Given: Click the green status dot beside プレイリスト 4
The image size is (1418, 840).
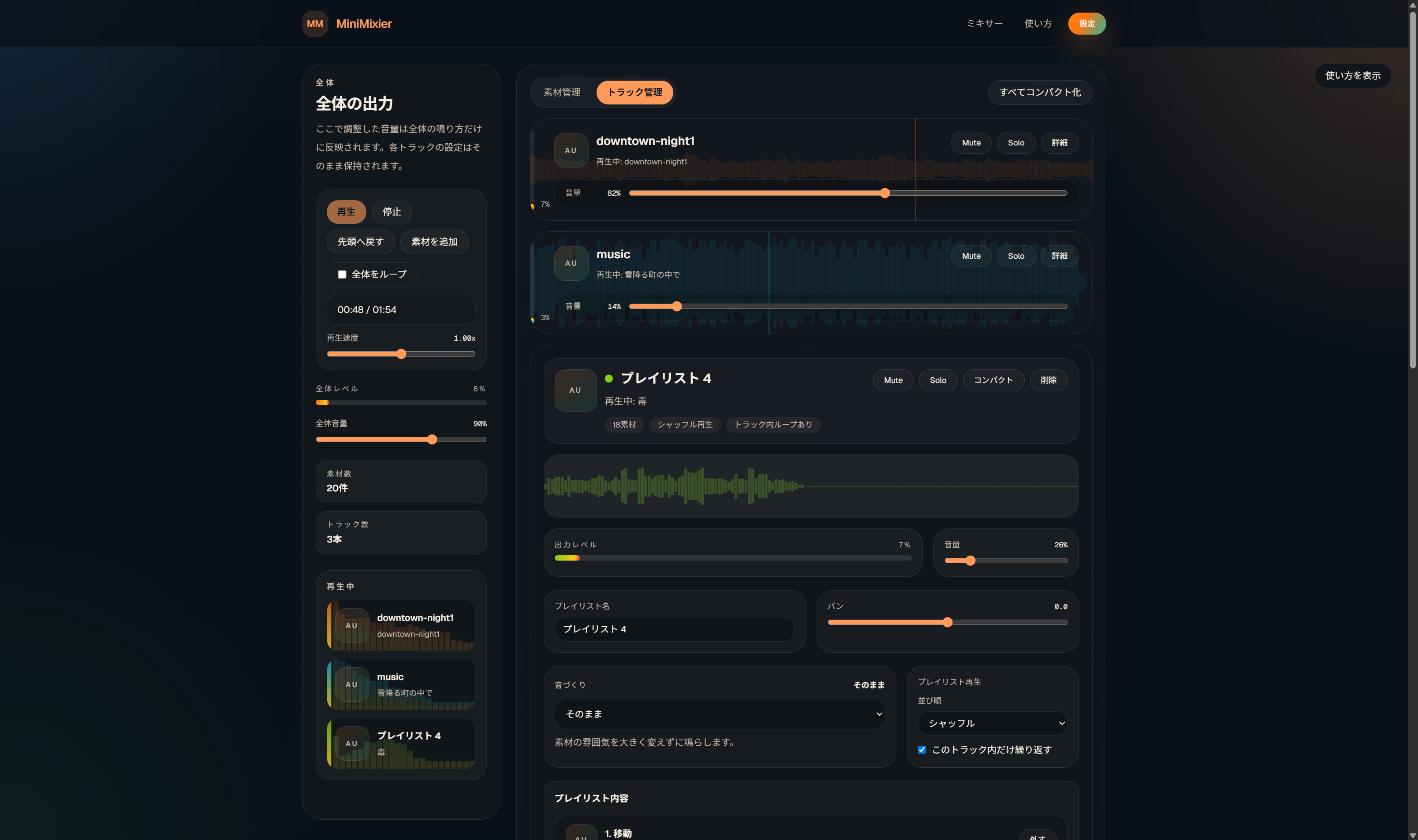Looking at the screenshot, I should click(609, 379).
